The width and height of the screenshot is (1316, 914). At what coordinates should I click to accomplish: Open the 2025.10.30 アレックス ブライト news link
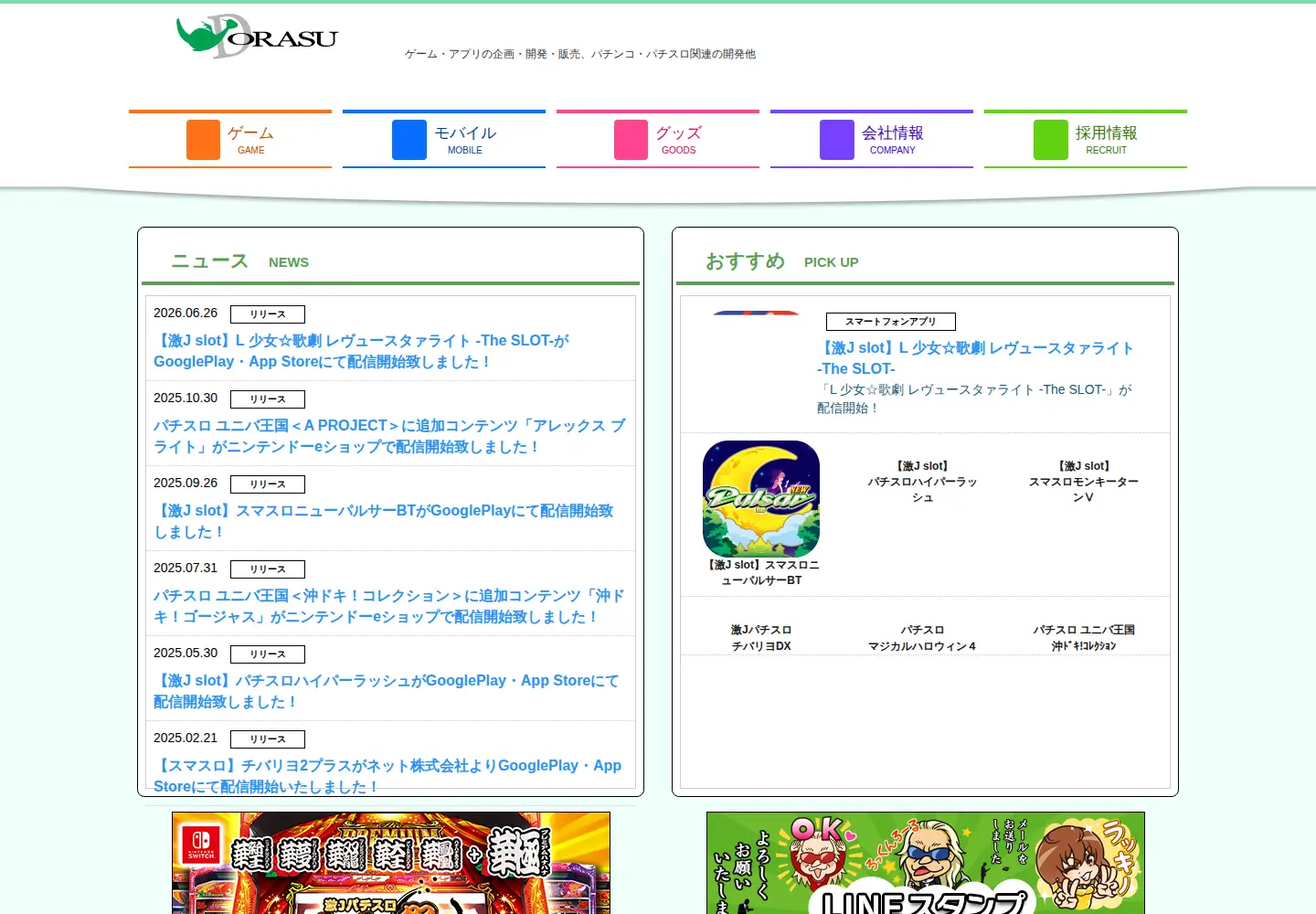tap(389, 436)
